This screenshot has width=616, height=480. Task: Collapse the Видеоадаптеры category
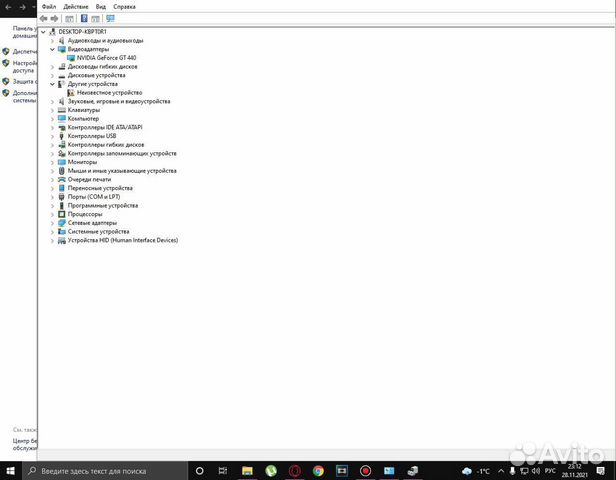coord(52,49)
